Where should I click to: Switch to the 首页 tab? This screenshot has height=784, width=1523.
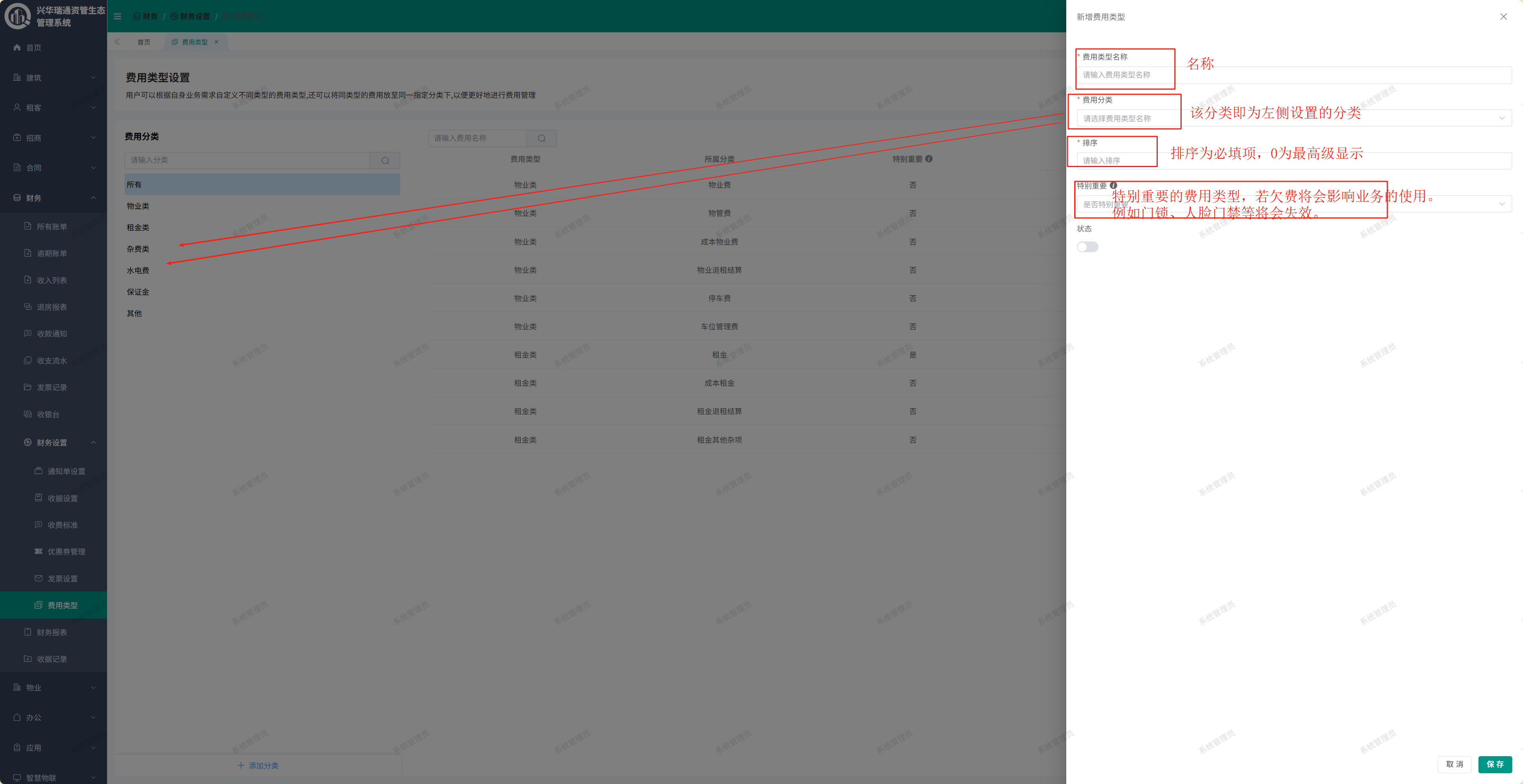(144, 42)
